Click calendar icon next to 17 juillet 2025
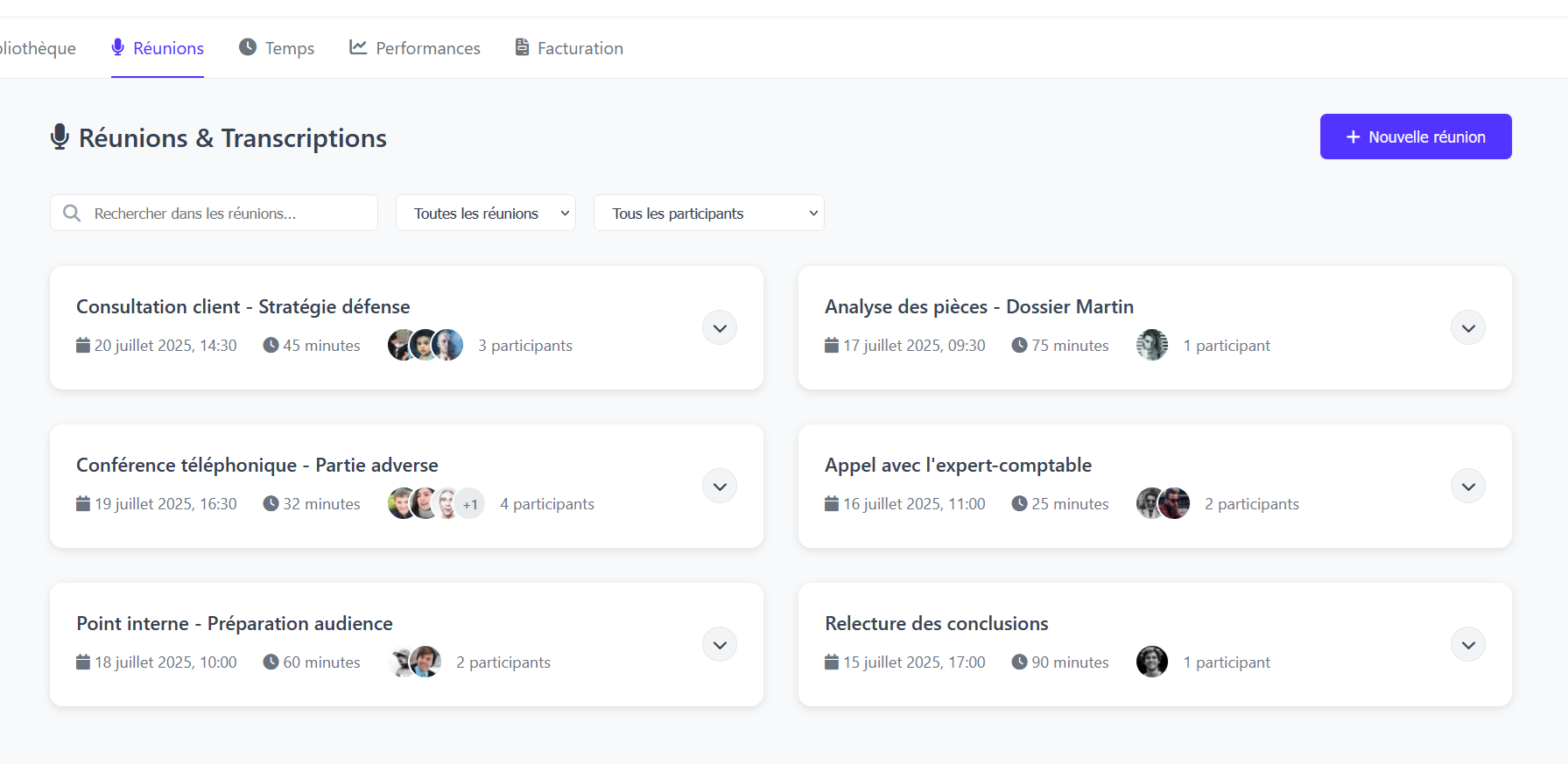1568x764 pixels. [832, 345]
